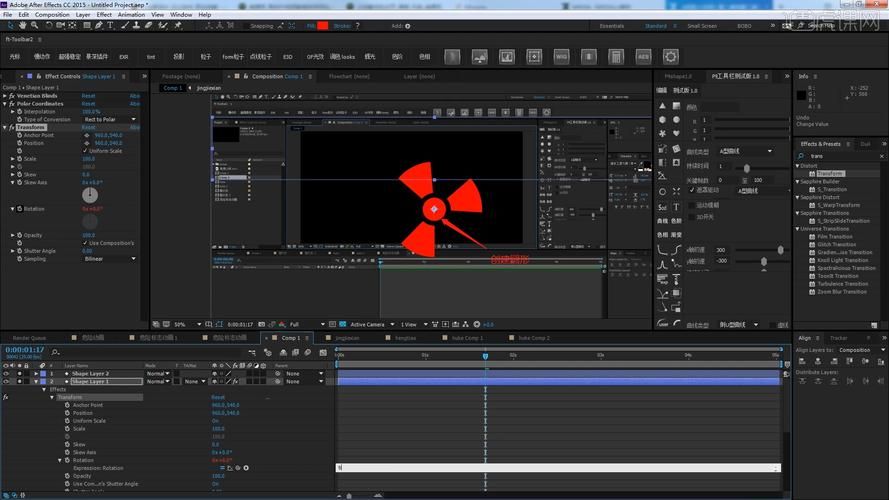Open blending mode dropdown for Shape Layer 2
Viewport: 889px width, 500px height.
click(158, 374)
